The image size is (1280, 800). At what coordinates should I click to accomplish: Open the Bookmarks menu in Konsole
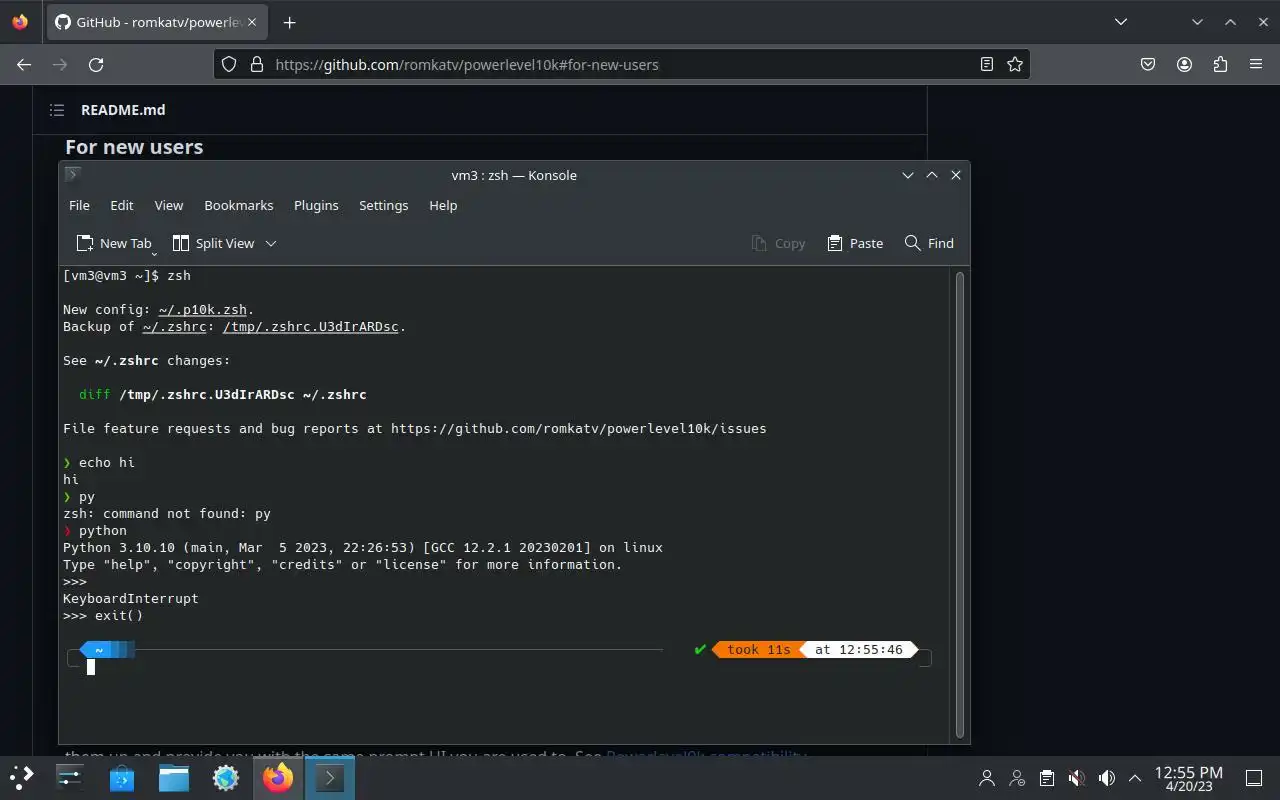tap(239, 205)
